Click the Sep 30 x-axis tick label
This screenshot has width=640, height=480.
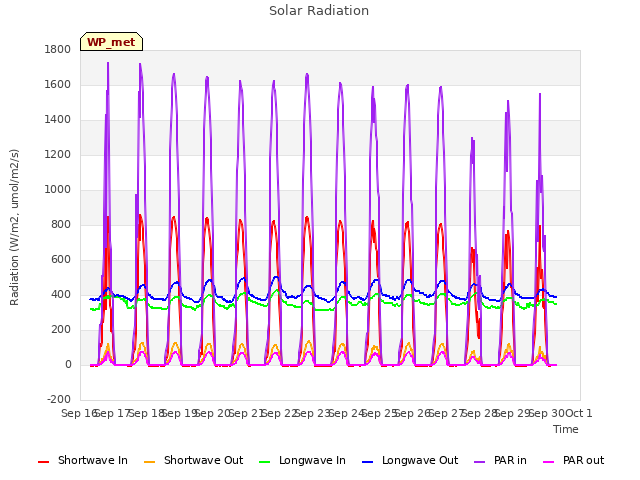point(547,413)
